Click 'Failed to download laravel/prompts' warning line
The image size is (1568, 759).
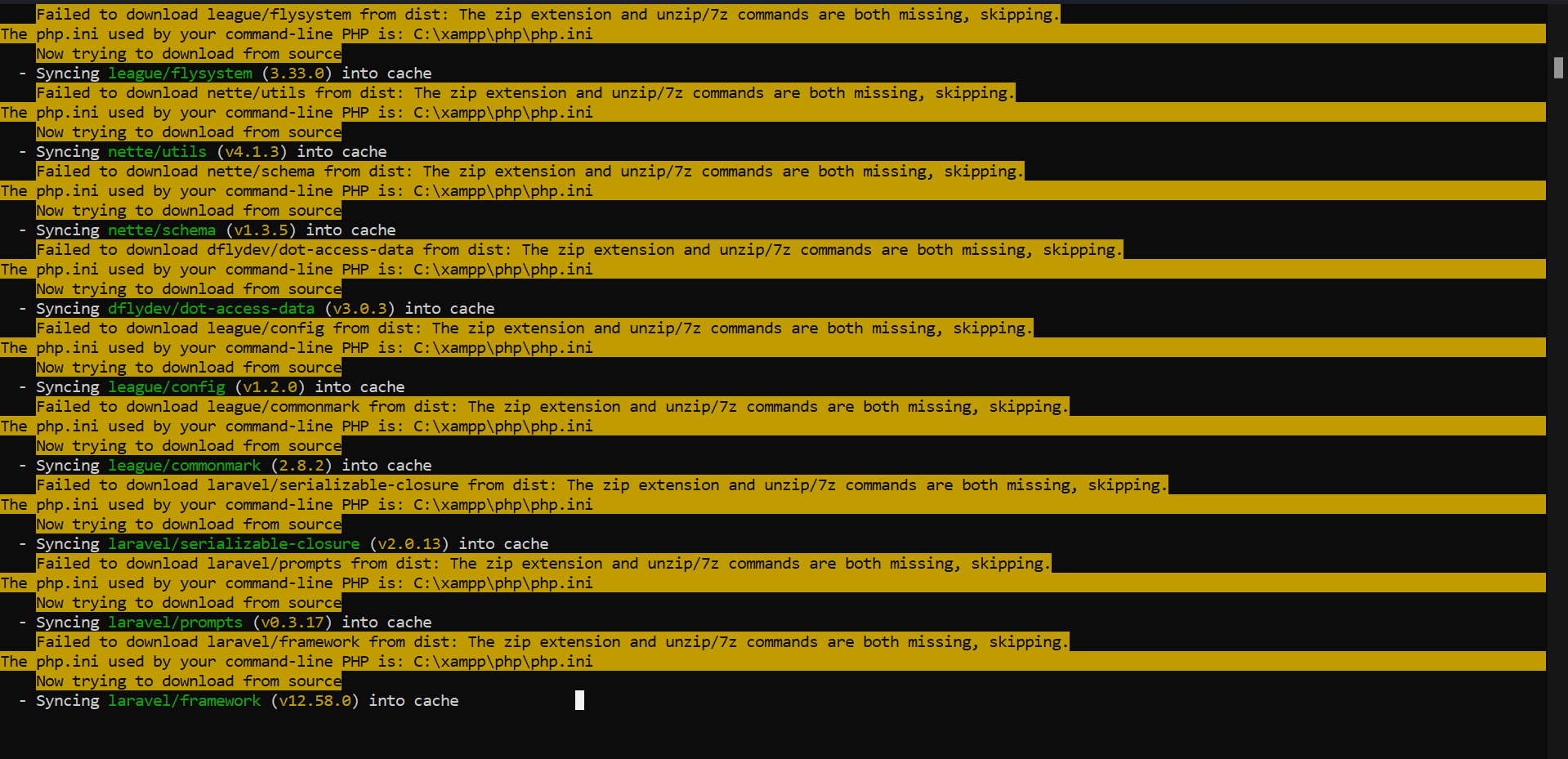coord(543,564)
